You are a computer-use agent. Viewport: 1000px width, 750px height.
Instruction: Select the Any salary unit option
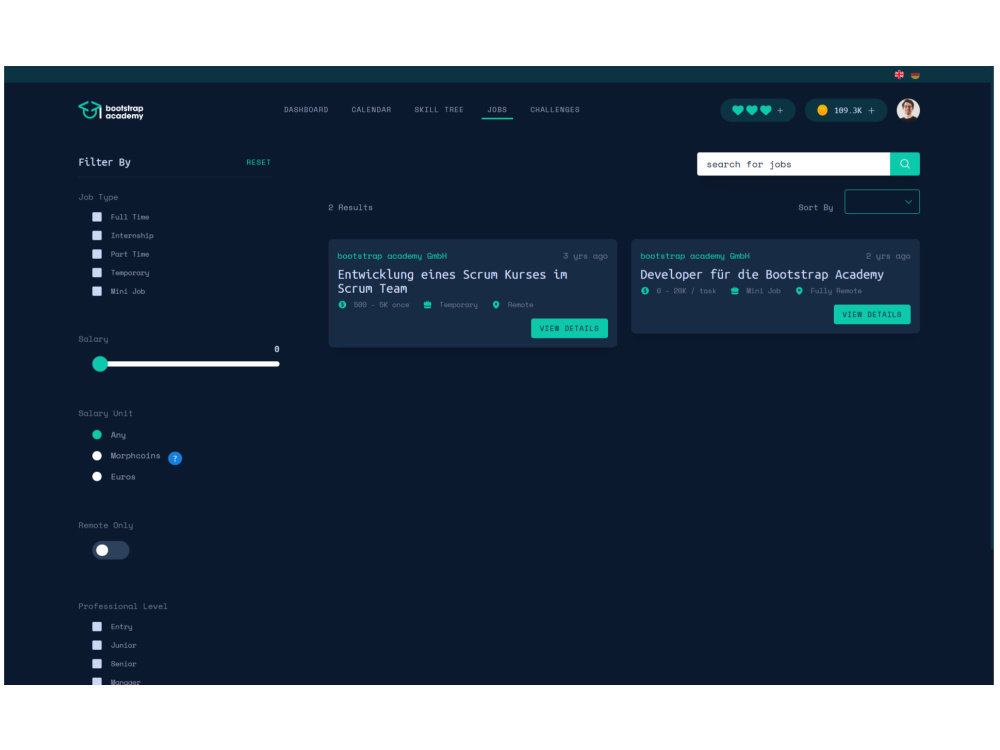point(97,435)
